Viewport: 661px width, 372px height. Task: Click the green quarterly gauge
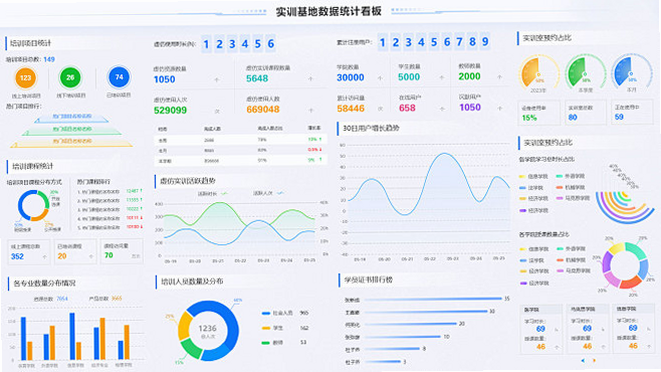(585, 72)
